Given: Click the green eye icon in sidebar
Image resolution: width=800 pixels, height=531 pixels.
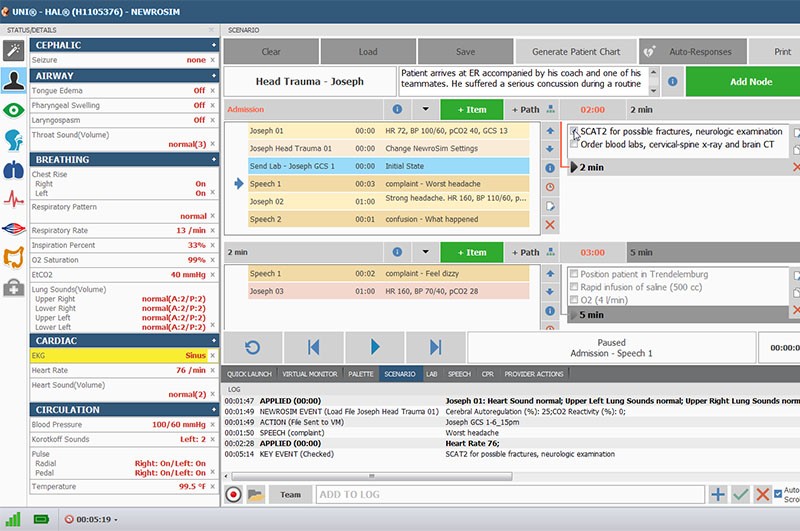Looking at the screenshot, I should click(14, 110).
